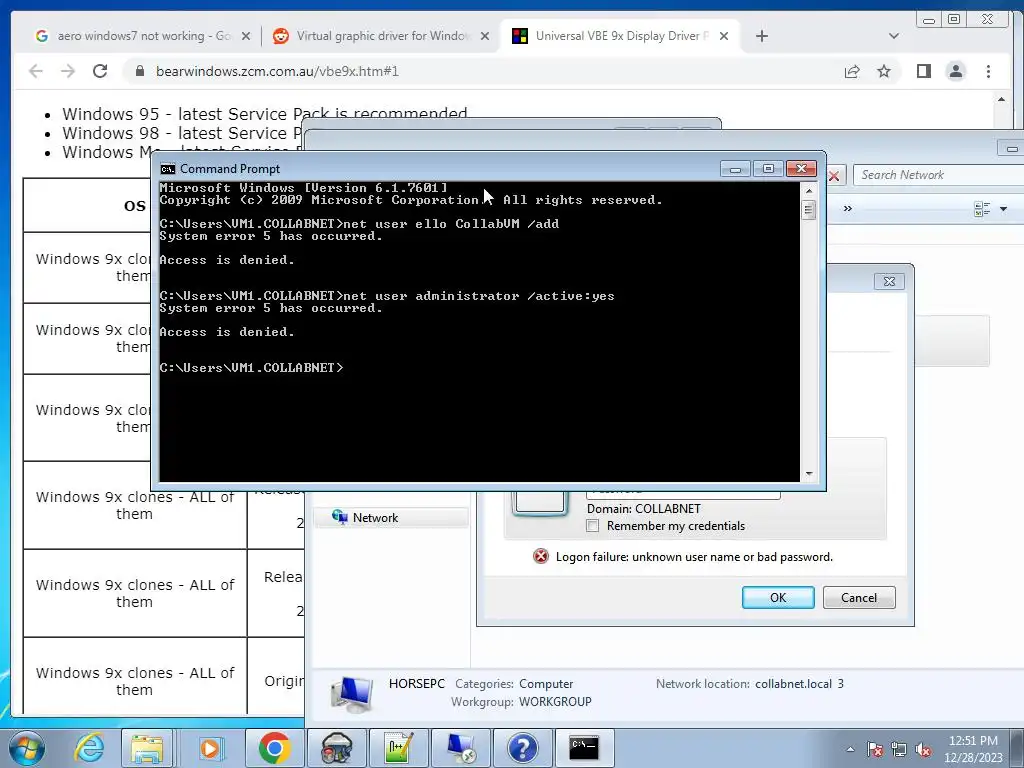This screenshot has width=1024, height=768.
Task: Click 'WORKGROUP' workgroup value
Action: point(555,702)
